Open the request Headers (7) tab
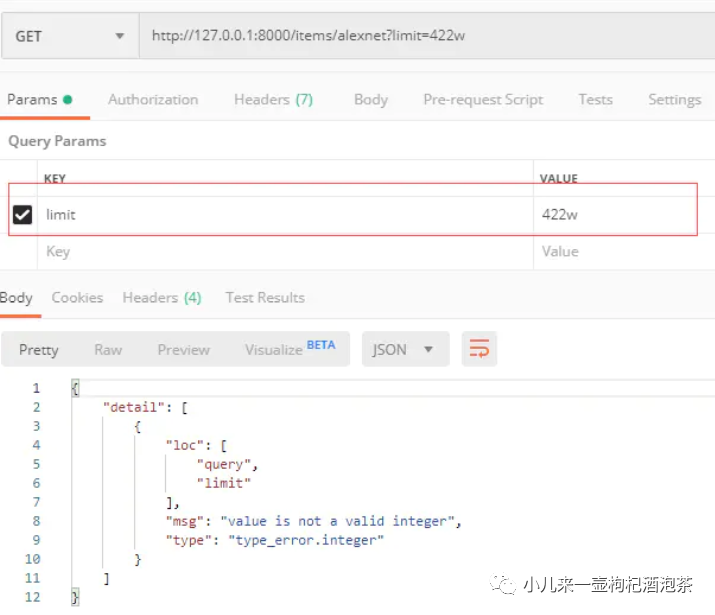The image size is (715, 615). (273, 99)
